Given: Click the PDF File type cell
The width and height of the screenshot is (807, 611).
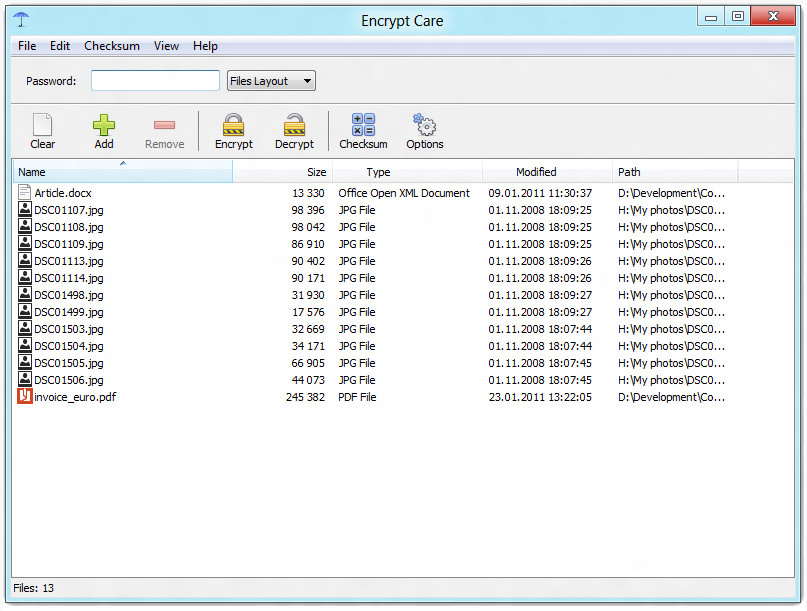Looking at the screenshot, I should [357, 397].
